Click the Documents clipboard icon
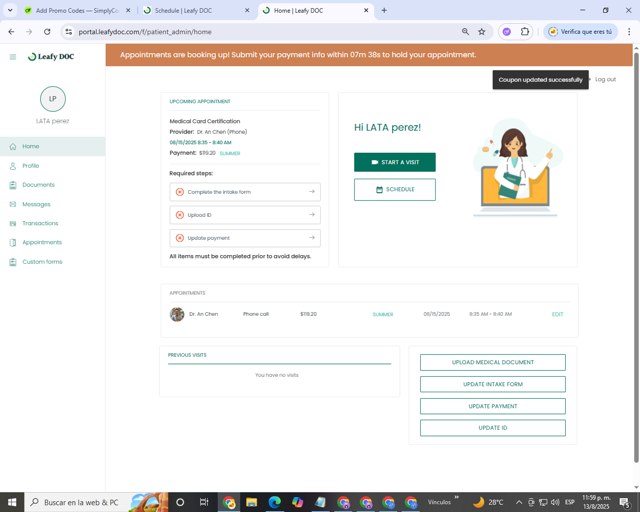 (13, 185)
